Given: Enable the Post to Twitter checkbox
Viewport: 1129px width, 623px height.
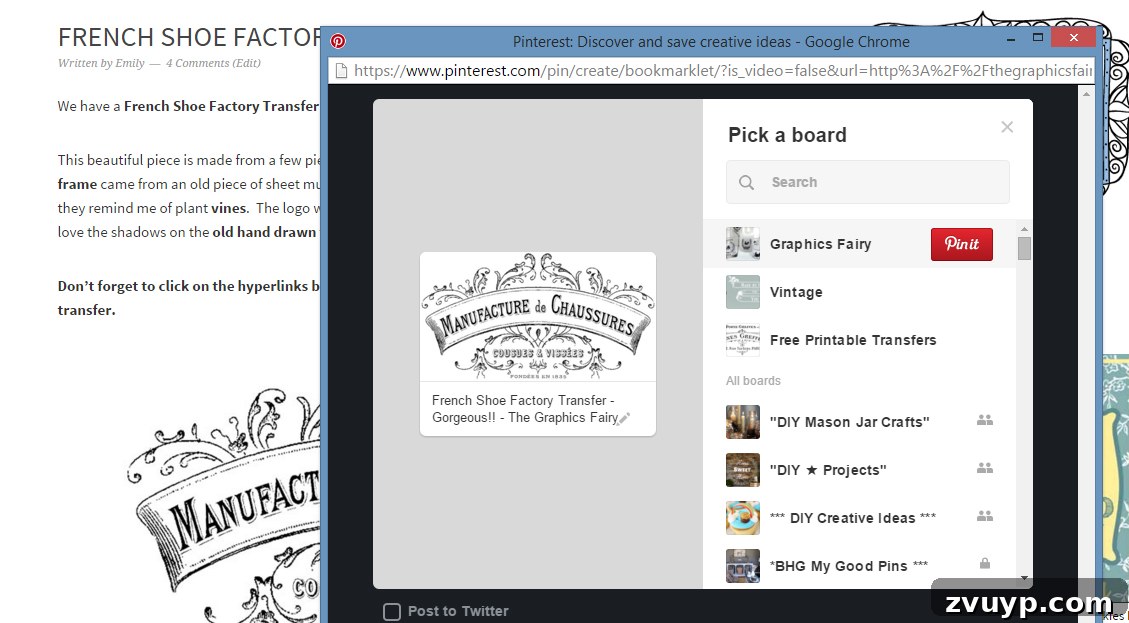Looking at the screenshot, I should point(392,611).
